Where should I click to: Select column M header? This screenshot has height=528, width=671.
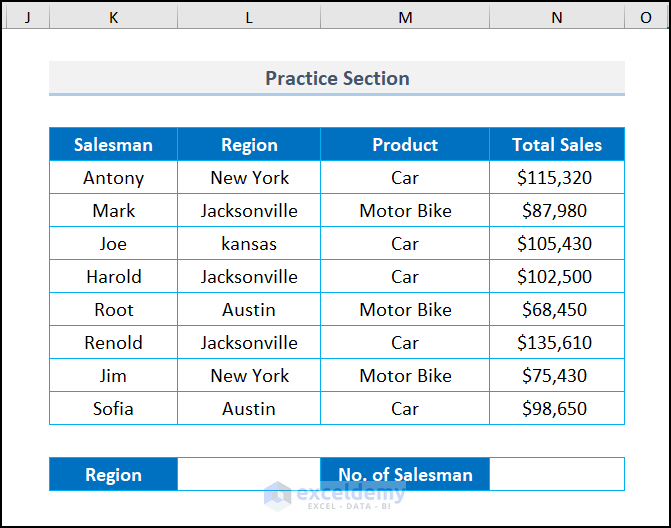click(x=405, y=18)
